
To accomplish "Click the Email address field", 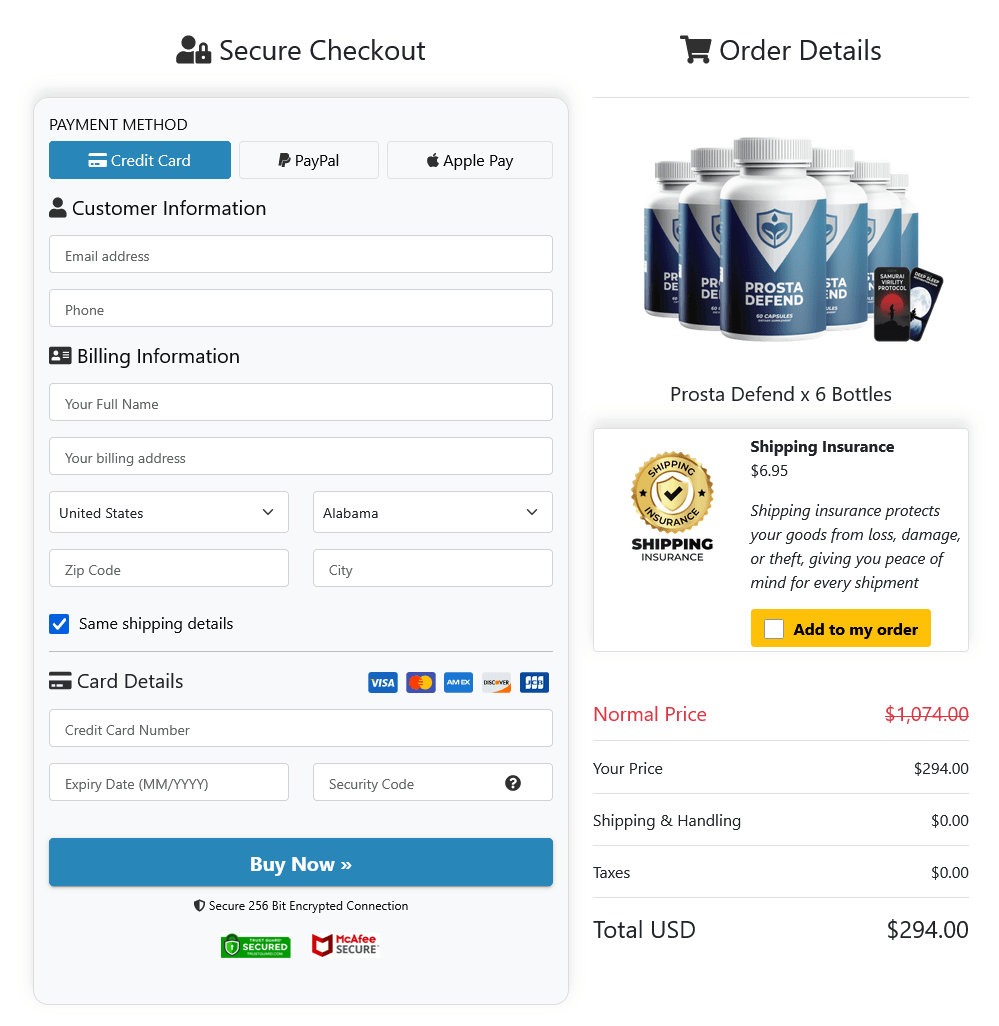I will coord(300,254).
